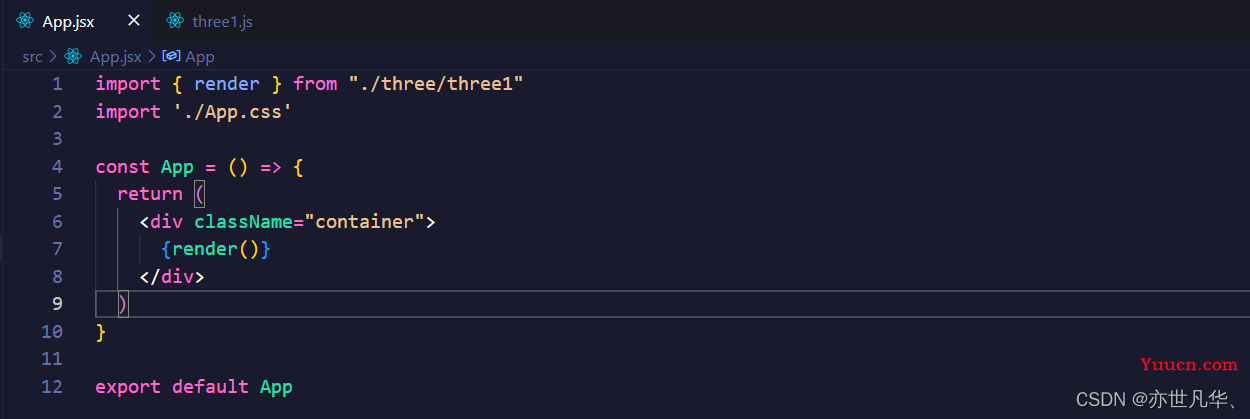Place cursor on render() call in line 7
Image resolution: width=1250 pixels, height=419 pixels.
[x=215, y=248]
